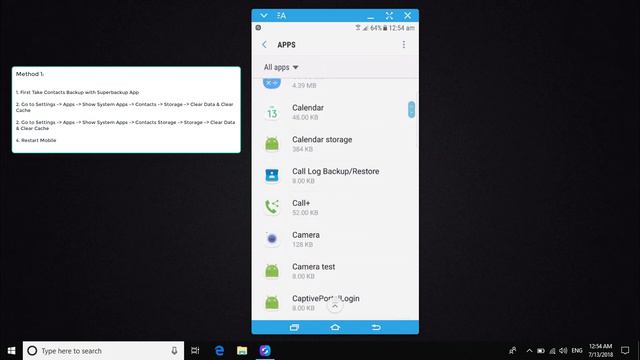
Task: Tap the recent apps navigation button
Action: pos(294,327)
